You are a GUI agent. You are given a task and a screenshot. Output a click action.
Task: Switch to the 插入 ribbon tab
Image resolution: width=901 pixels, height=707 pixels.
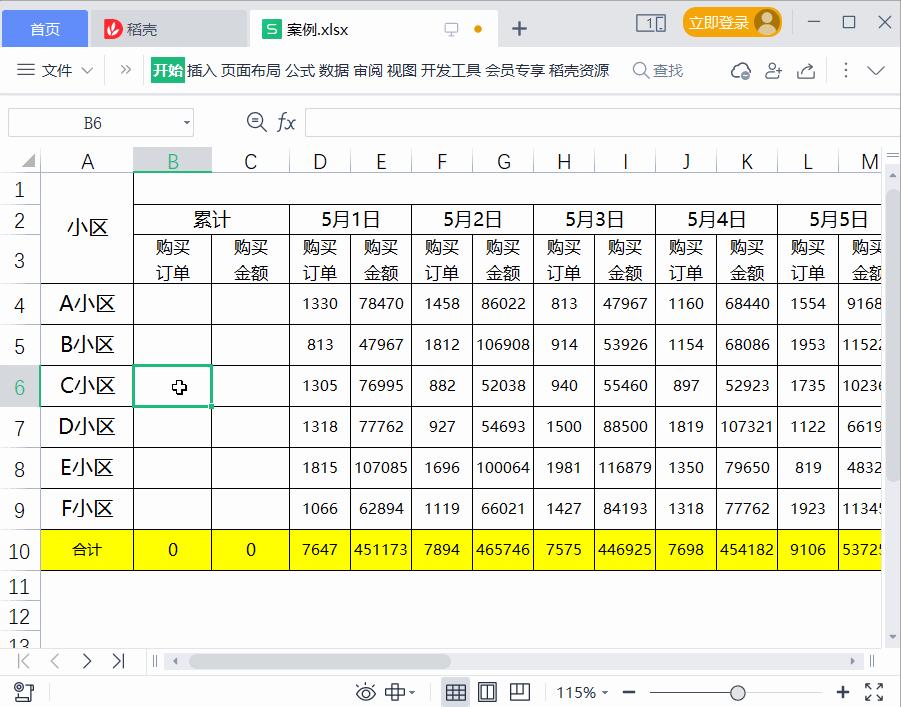coord(200,70)
